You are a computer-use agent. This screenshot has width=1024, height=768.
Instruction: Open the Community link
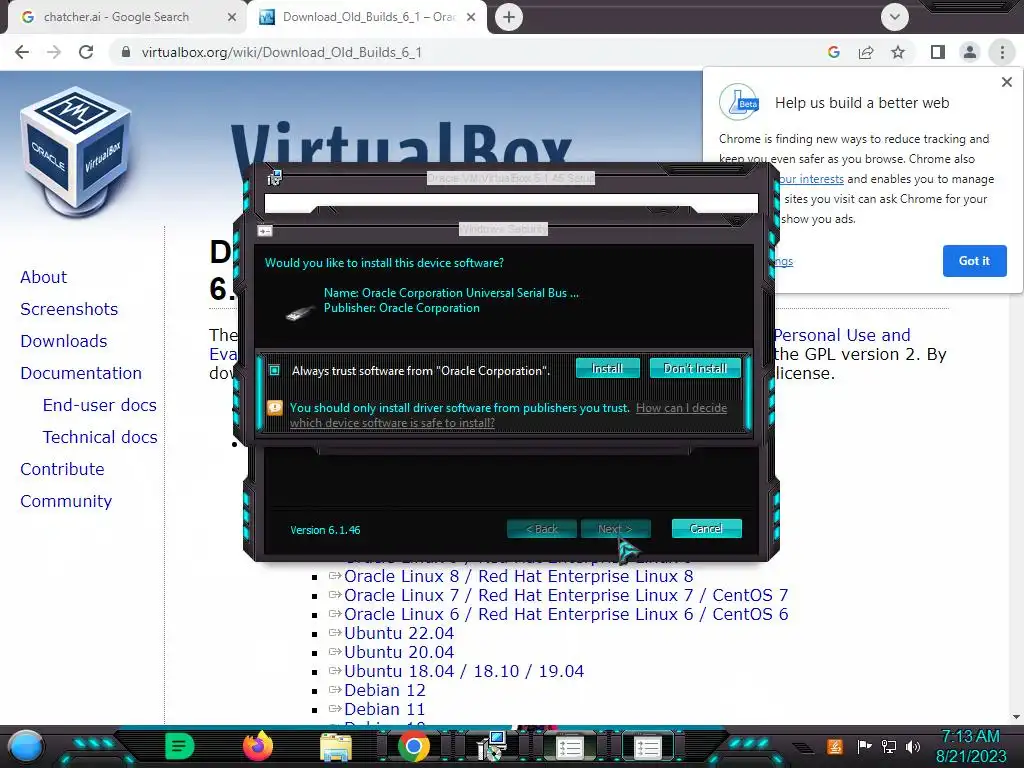[x=66, y=501]
